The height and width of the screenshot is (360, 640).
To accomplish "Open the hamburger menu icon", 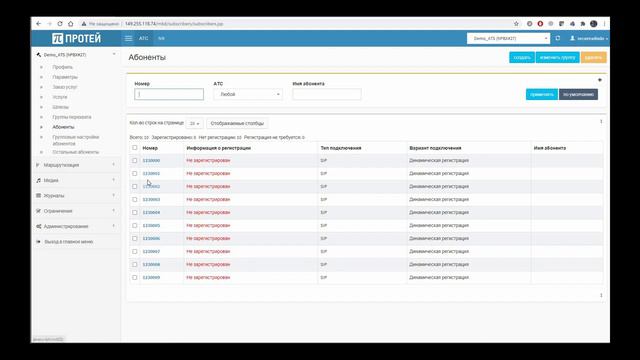I will point(129,38).
